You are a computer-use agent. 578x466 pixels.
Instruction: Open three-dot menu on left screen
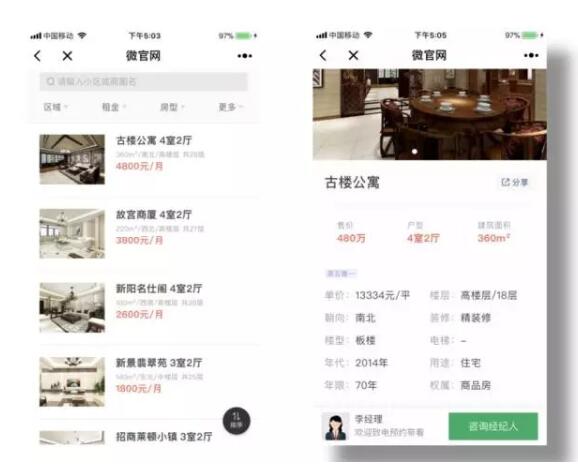[244, 56]
